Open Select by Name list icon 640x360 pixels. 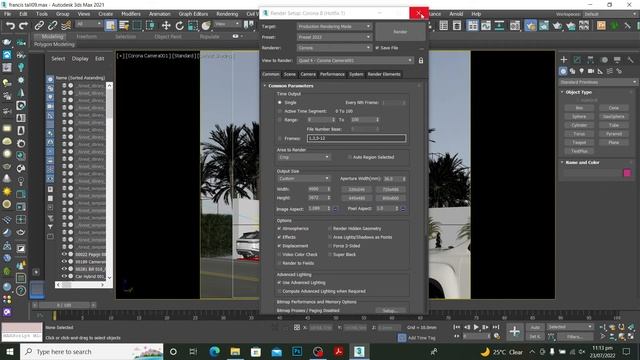pyautogui.click(x=124, y=26)
